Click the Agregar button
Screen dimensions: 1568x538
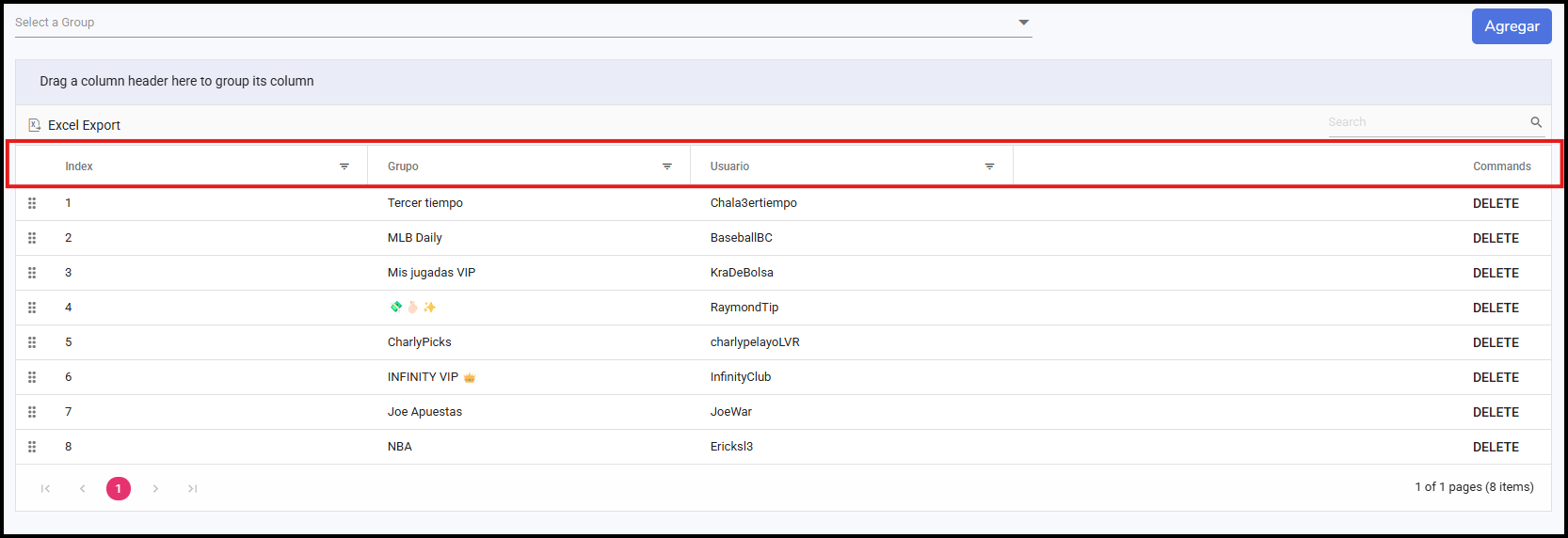coord(1512,26)
